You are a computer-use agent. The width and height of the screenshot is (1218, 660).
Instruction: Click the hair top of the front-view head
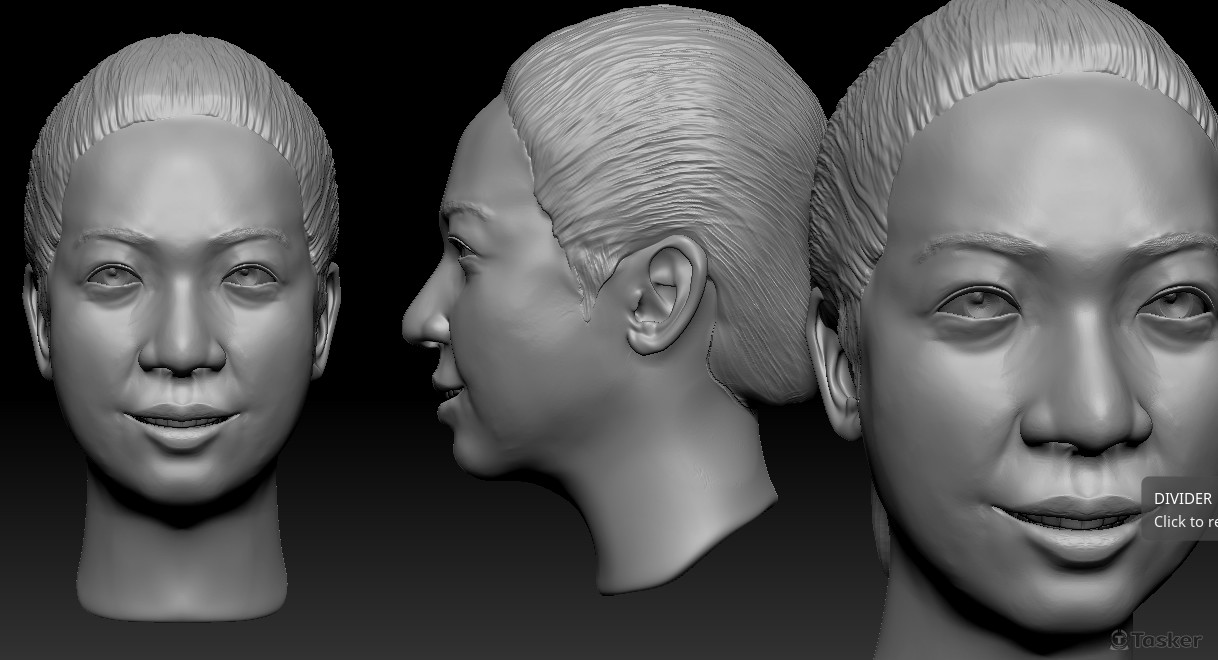180,70
